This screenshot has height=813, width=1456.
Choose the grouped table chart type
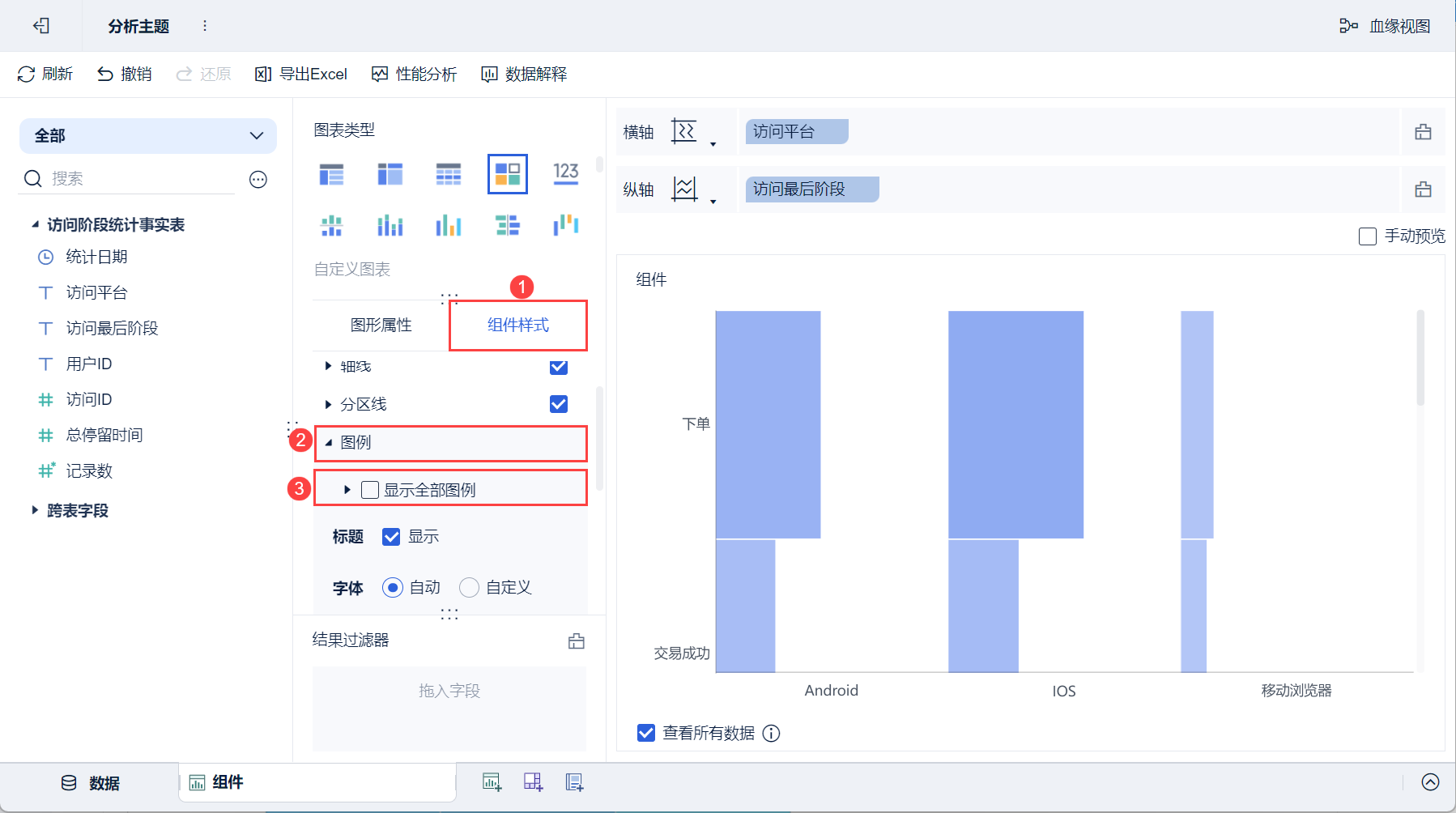[332, 174]
